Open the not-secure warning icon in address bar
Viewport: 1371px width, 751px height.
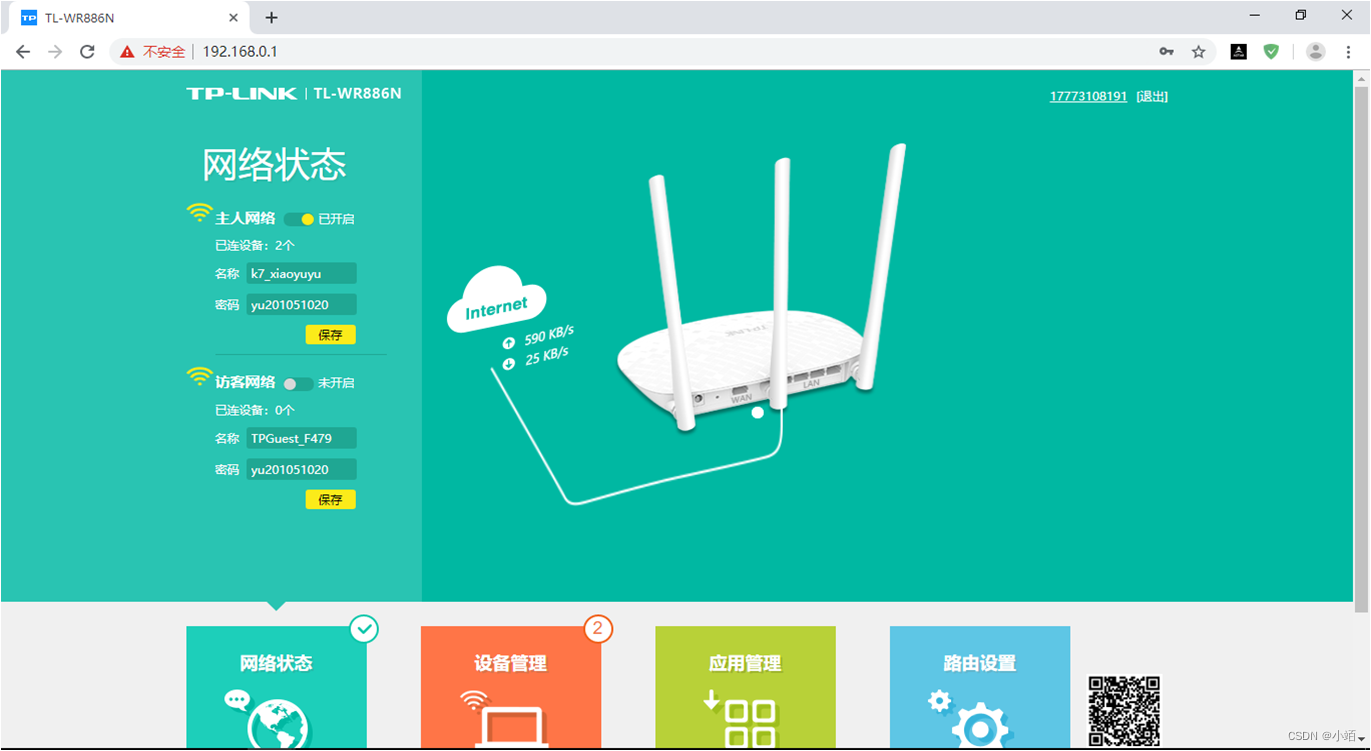[127, 51]
